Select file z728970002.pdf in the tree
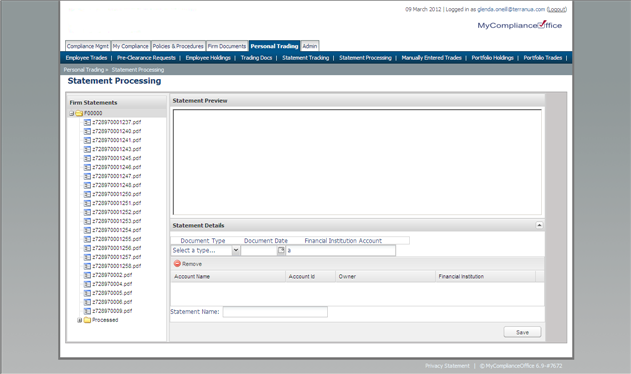The height and width of the screenshot is (374, 631). (112, 275)
